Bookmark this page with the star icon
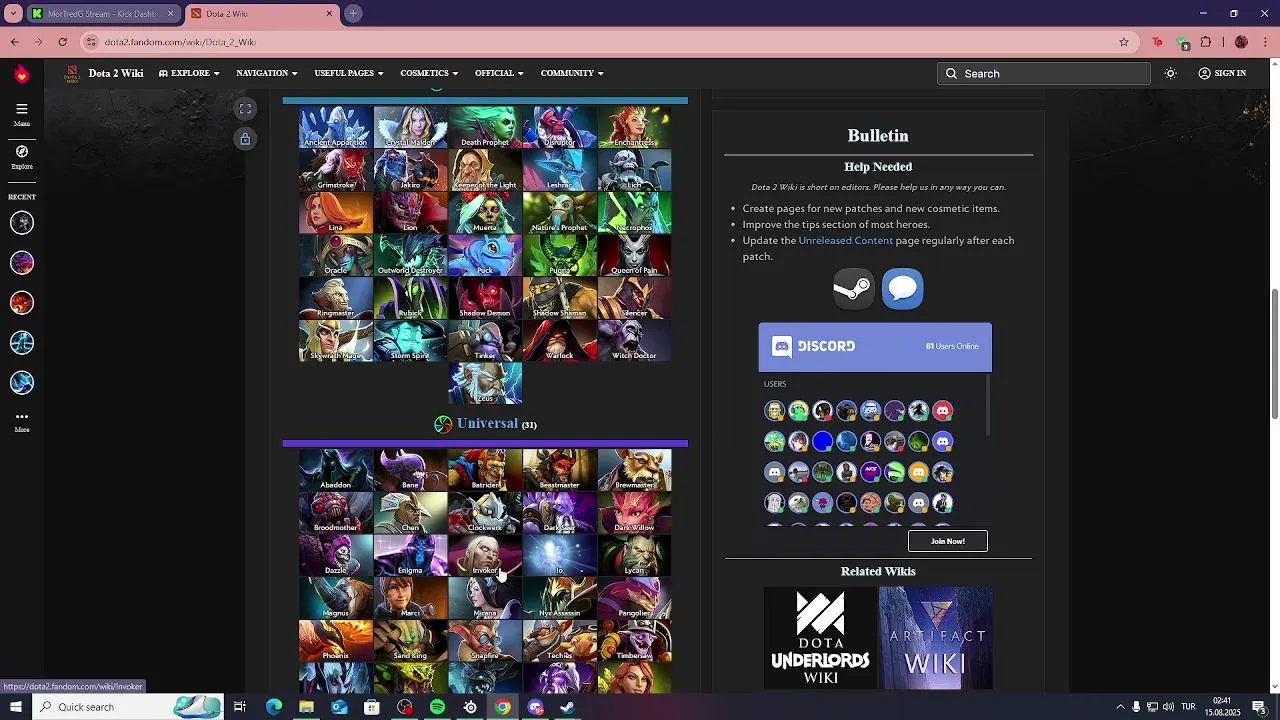 (x=1124, y=42)
